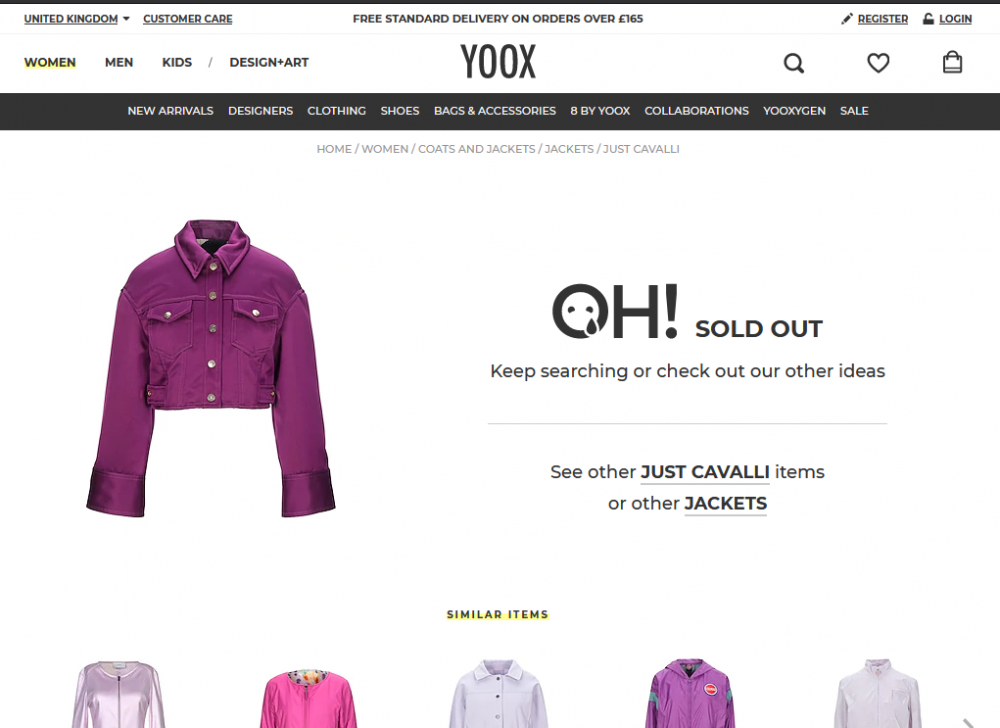Open the Customer Care link
This screenshot has height=728, width=1000.
188,18
